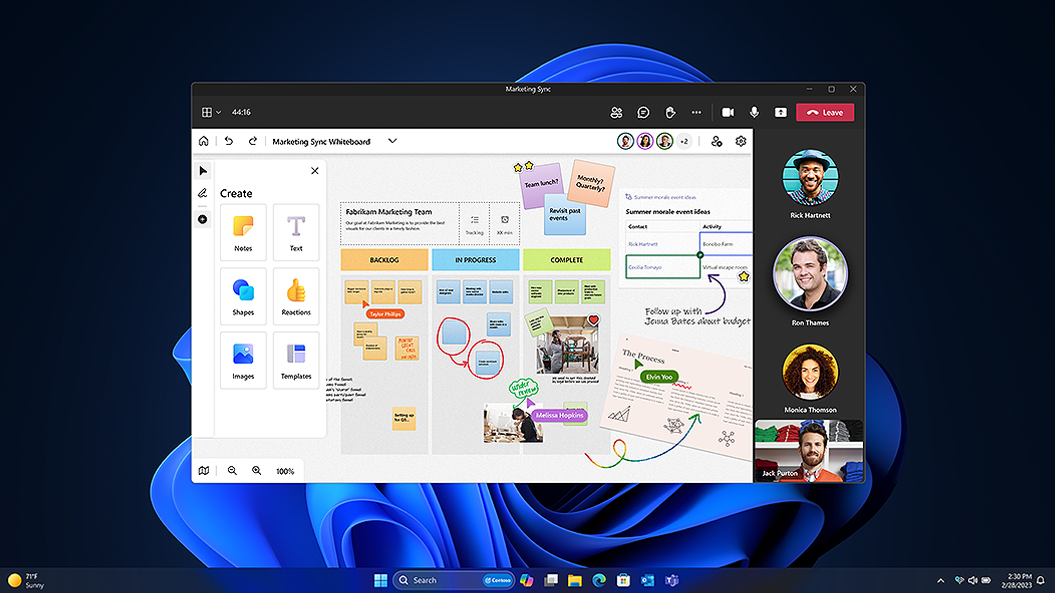Viewport: 1055px width, 593px height.
Task: Open the meeting chat panel
Action: coord(644,113)
